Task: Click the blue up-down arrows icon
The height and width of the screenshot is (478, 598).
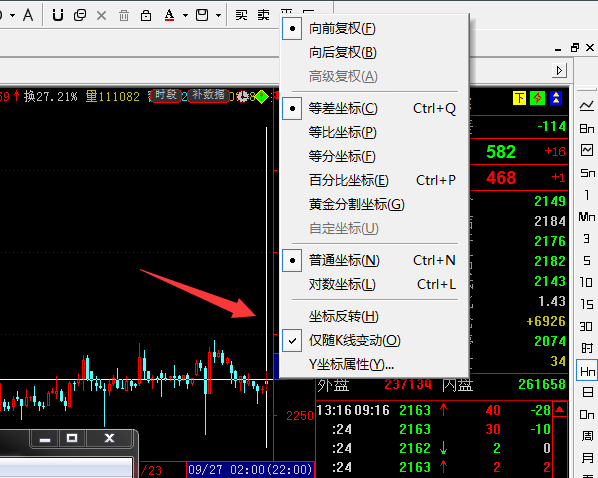Action: pyautogui.click(x=556, y=98)
